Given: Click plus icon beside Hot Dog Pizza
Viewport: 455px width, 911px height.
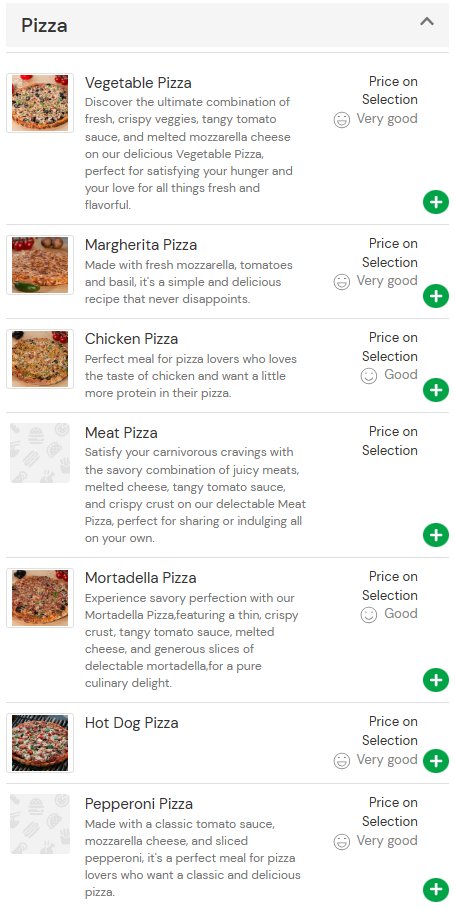Looking at the screenshot, I should 436,760.
